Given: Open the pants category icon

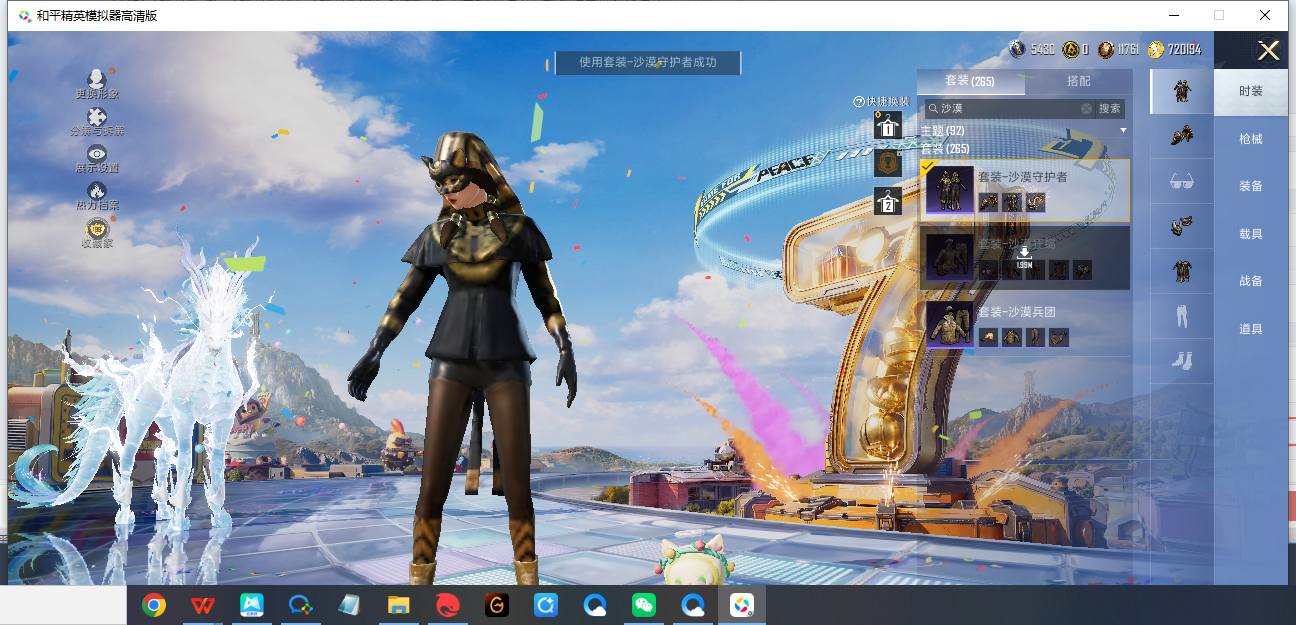Looking at the screenshot, I should (1181, 317).
